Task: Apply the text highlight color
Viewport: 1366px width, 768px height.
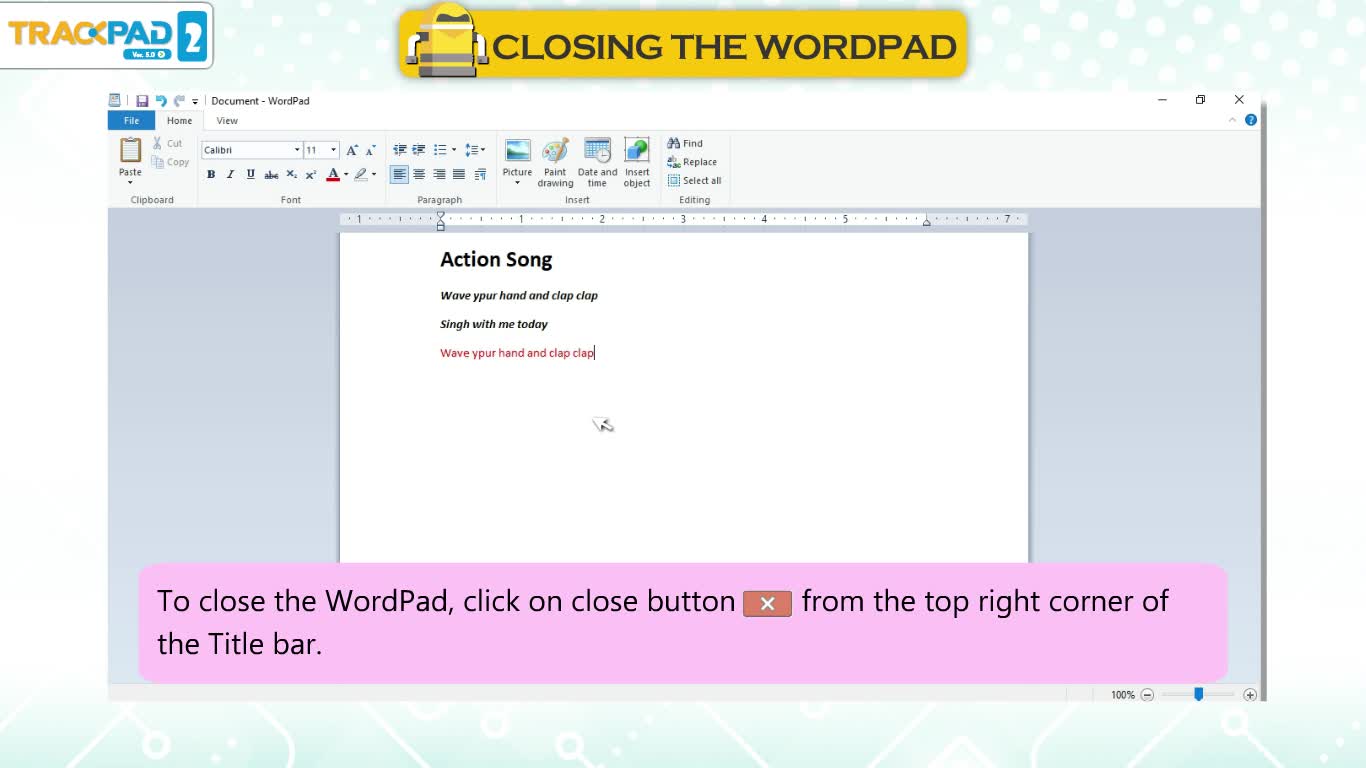Action: coord(361,174)
